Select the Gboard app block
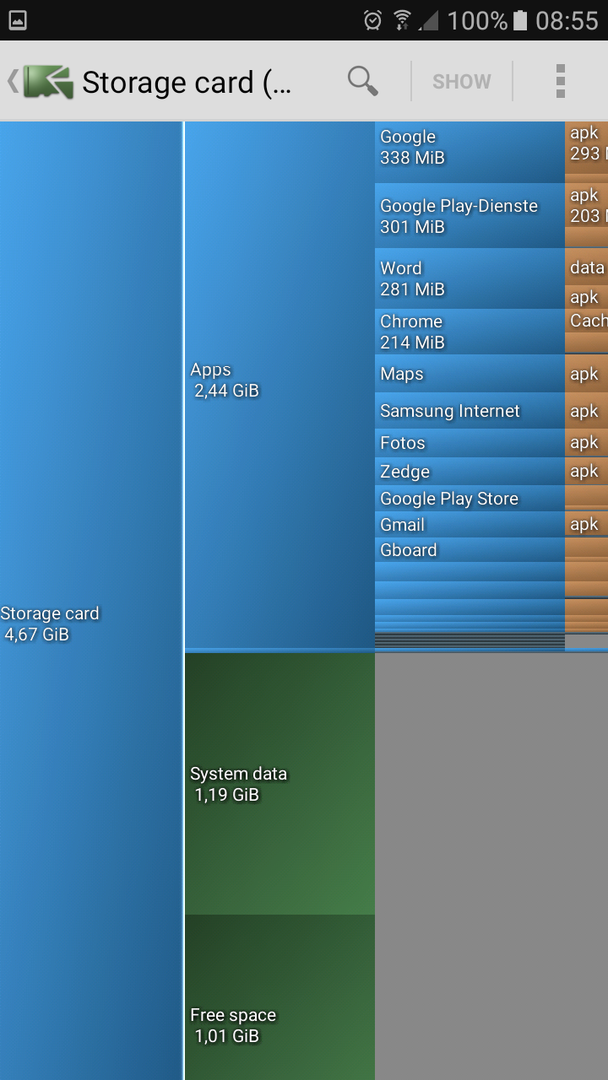 tap(470, 550)
